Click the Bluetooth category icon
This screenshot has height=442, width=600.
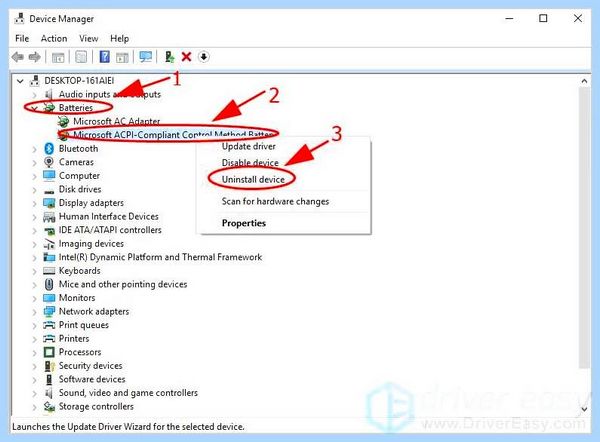49,148
